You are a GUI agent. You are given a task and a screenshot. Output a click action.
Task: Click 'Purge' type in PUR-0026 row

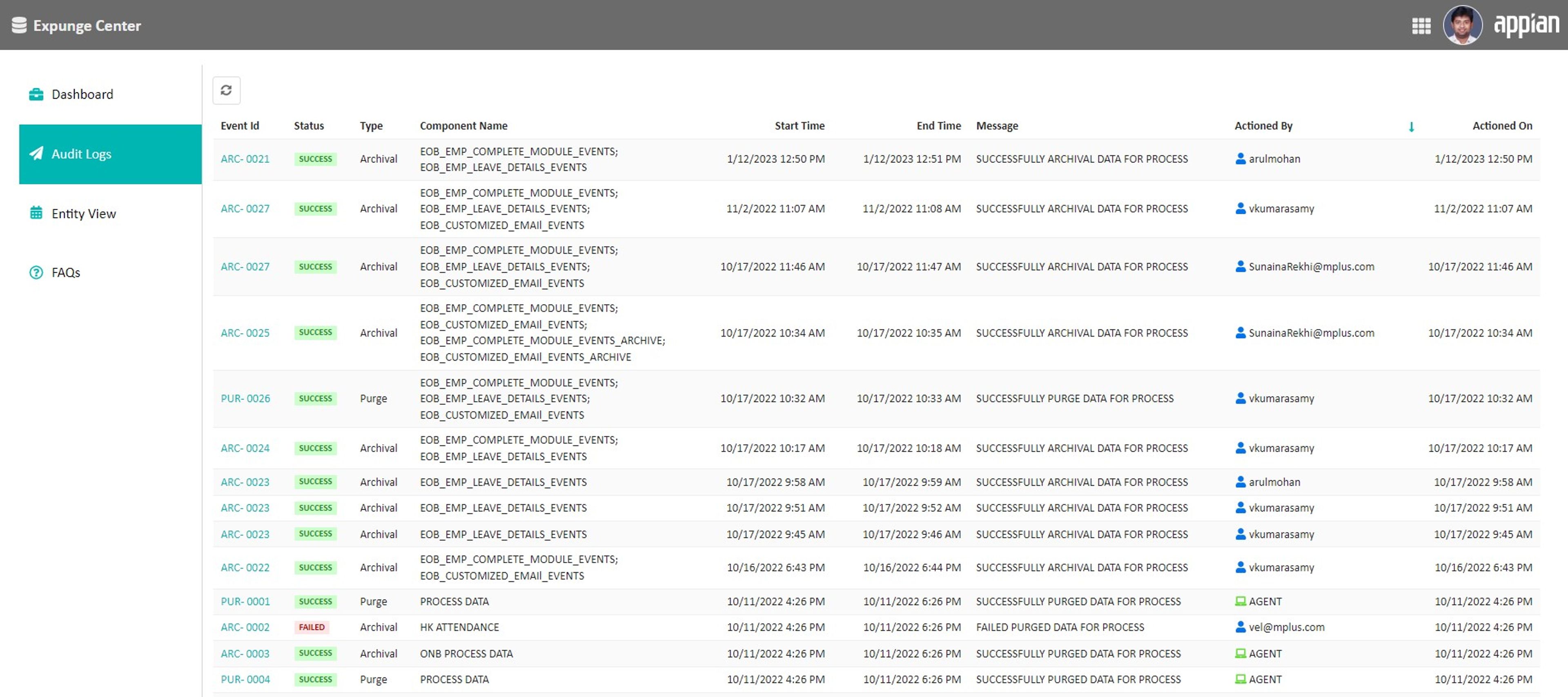(373, 399)
